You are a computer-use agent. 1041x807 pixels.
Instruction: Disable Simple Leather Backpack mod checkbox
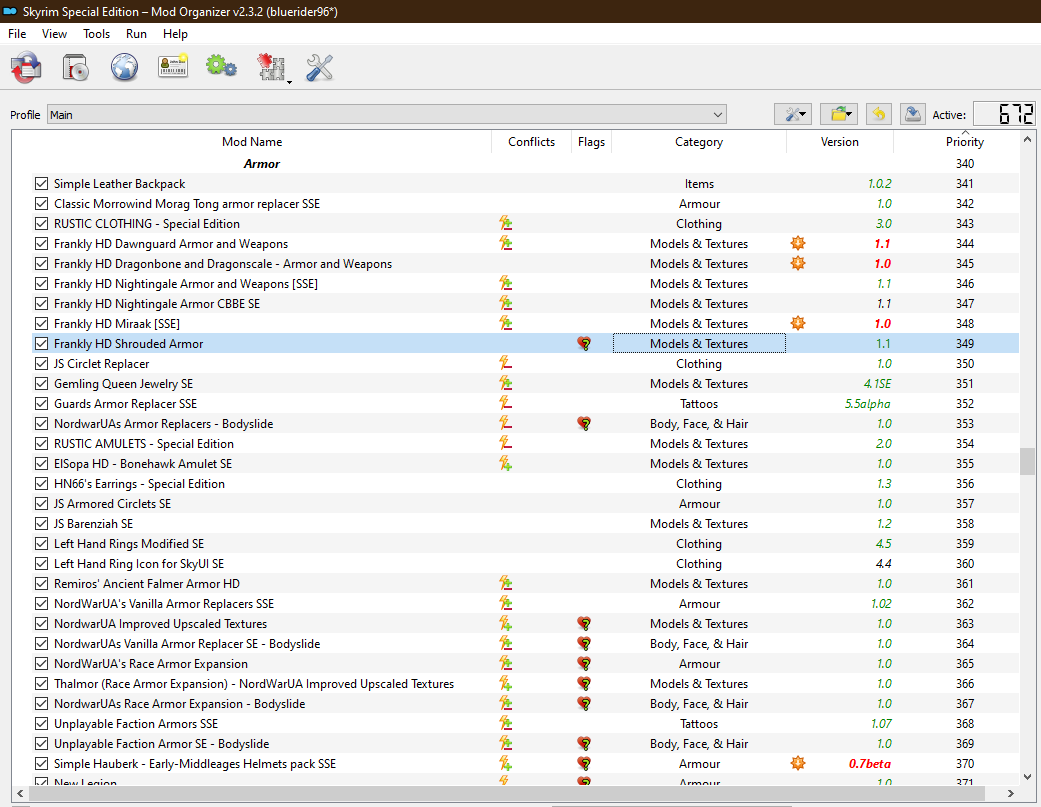[41, 184]
